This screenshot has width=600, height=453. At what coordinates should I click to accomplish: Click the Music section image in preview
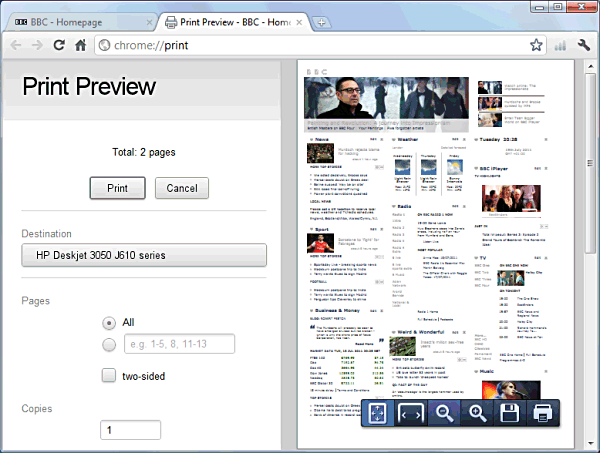[x=511, y=390]
